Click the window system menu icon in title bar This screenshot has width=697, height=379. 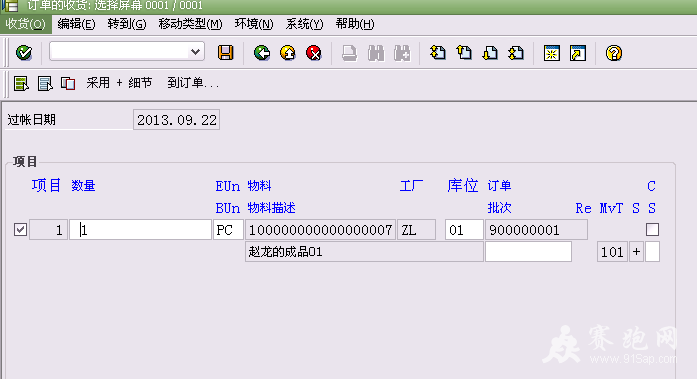pos(9,6)
